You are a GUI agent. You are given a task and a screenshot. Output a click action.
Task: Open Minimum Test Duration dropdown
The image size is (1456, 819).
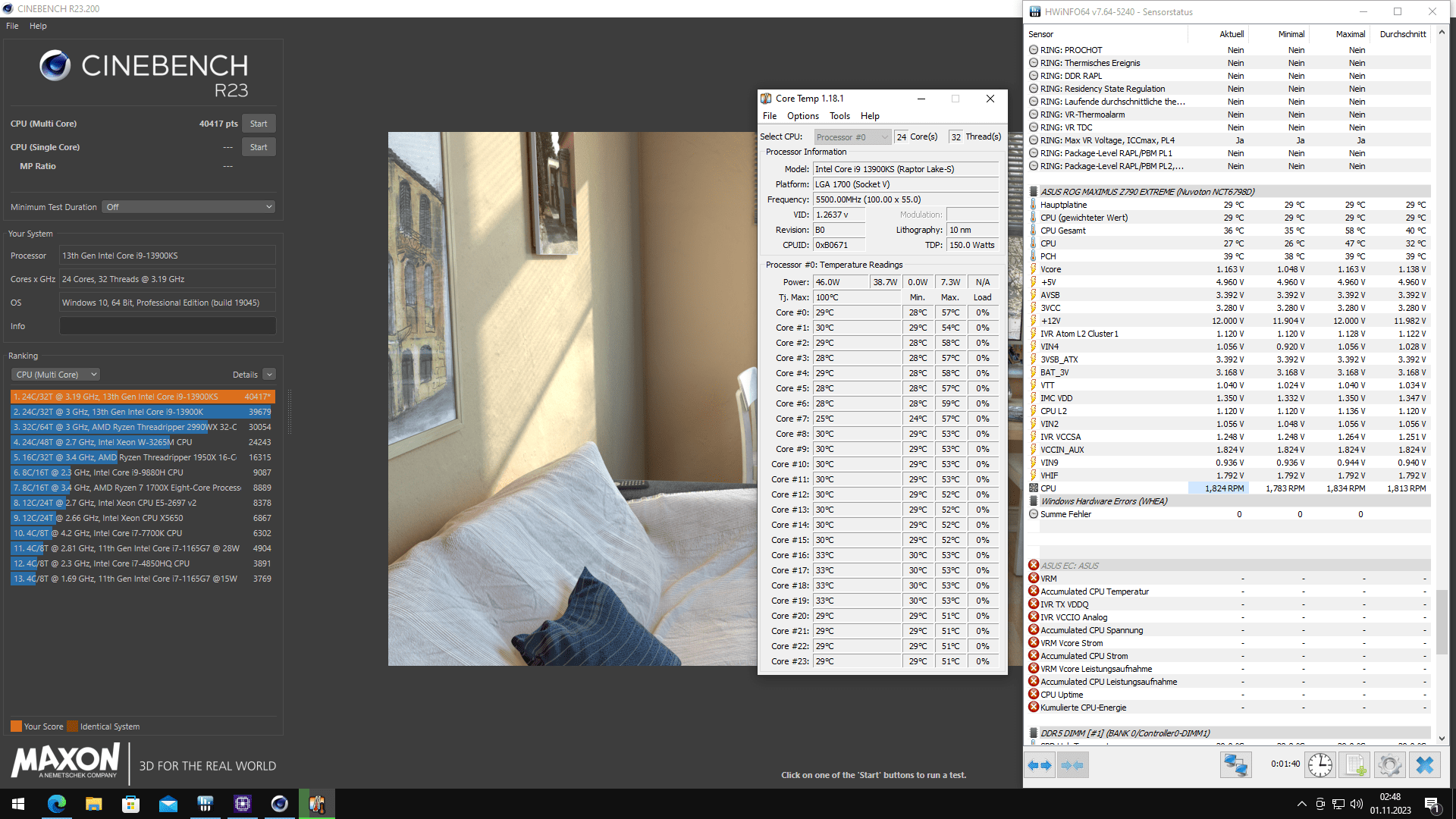[x=188, y=207]
